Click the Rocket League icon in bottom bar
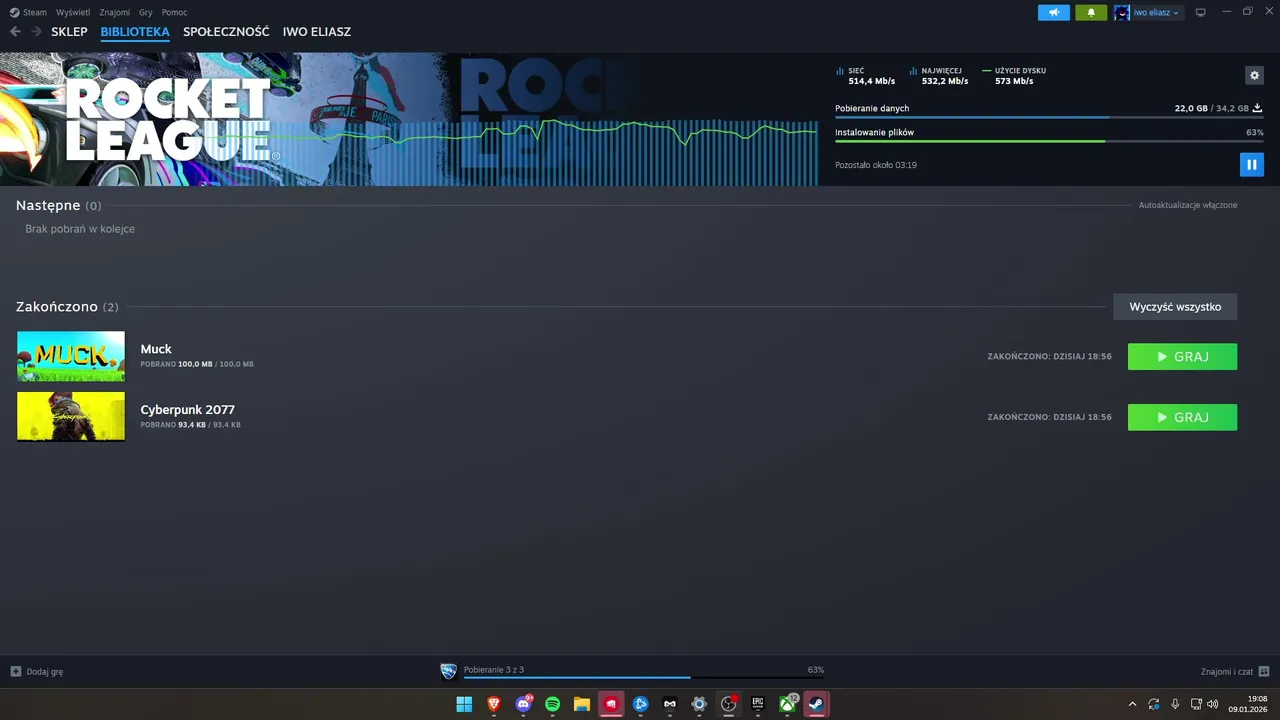 (x=448, y=671)
